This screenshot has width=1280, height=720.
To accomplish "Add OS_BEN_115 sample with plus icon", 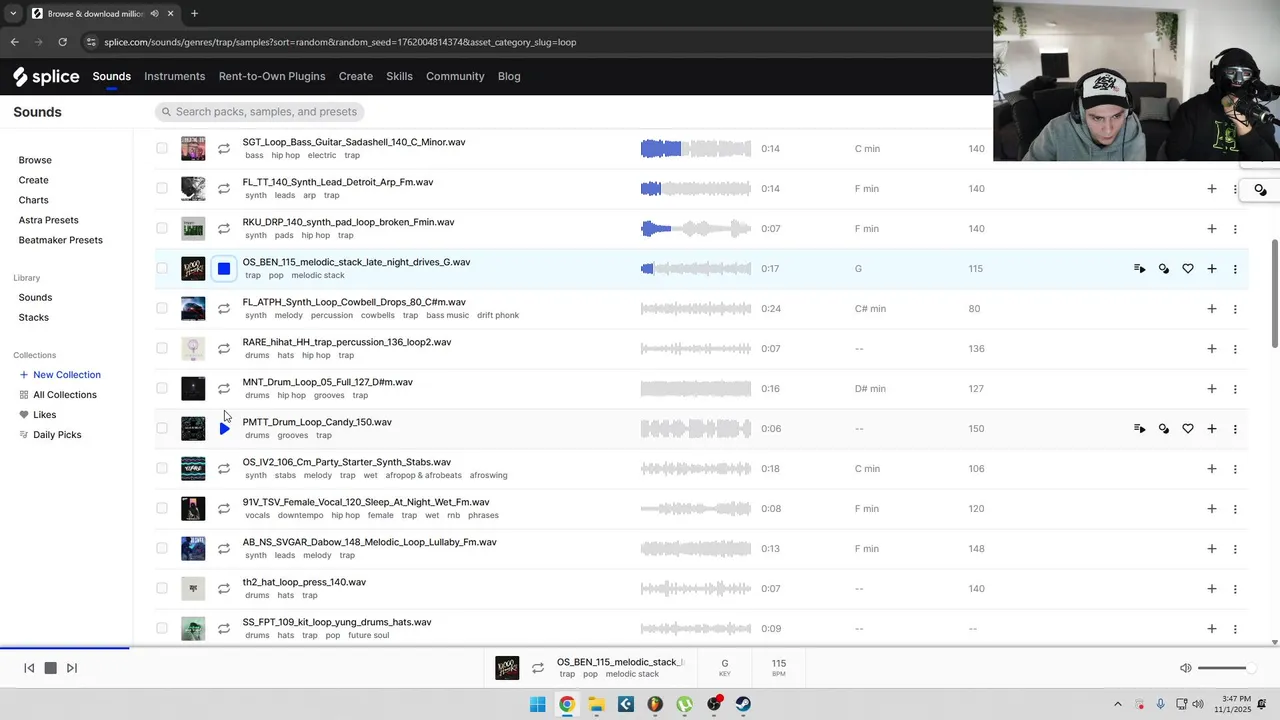I will (x=1211, y=268).
